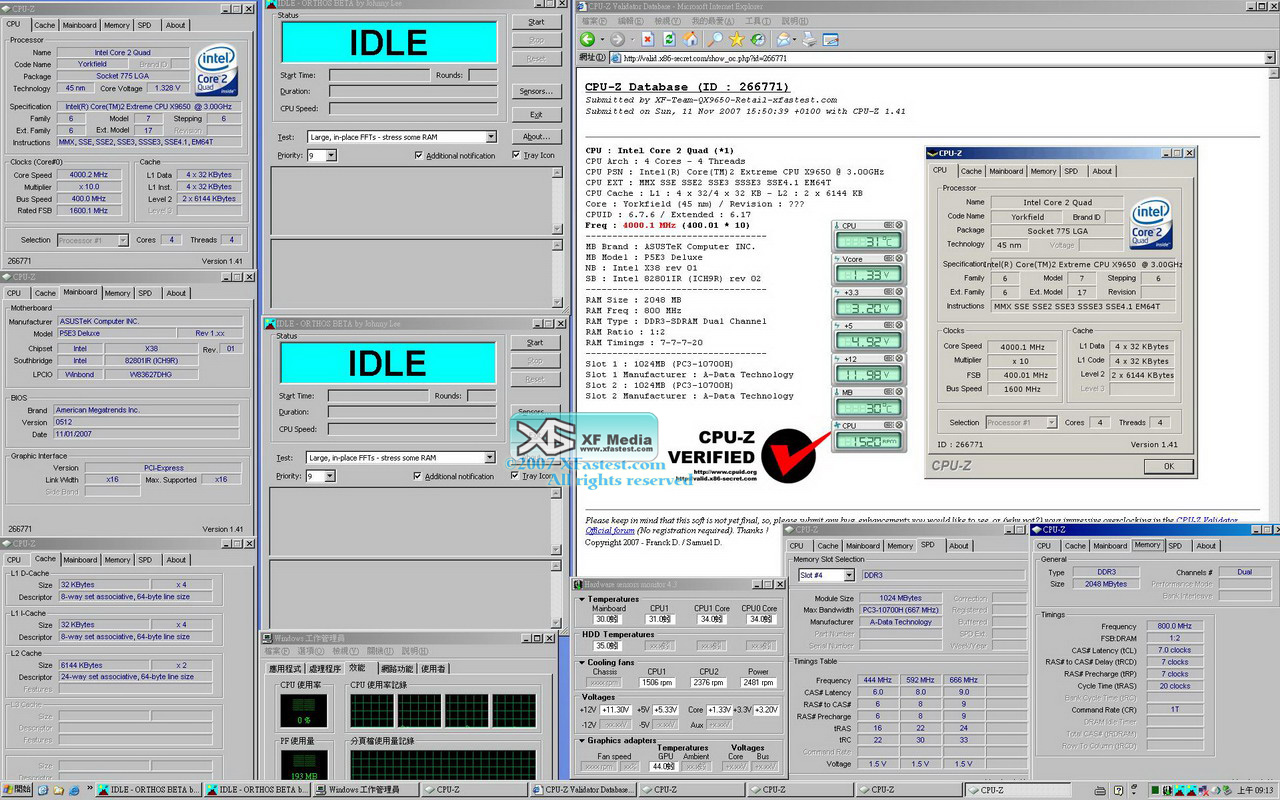Click the 7.0 clocks CAS# Latency value
Viewport: 1280px width, 800px height.
click(x=1174, y=650)
